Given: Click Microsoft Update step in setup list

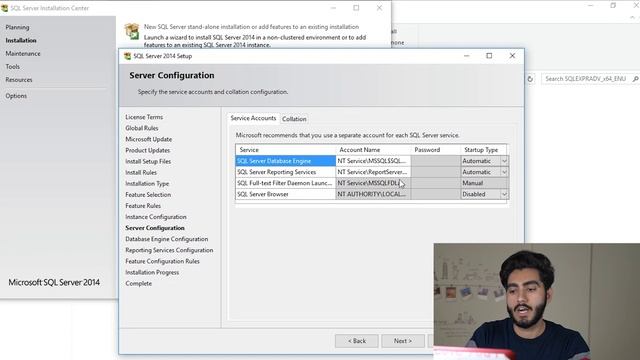Looking at the screenshot, I should coord(149,139).
